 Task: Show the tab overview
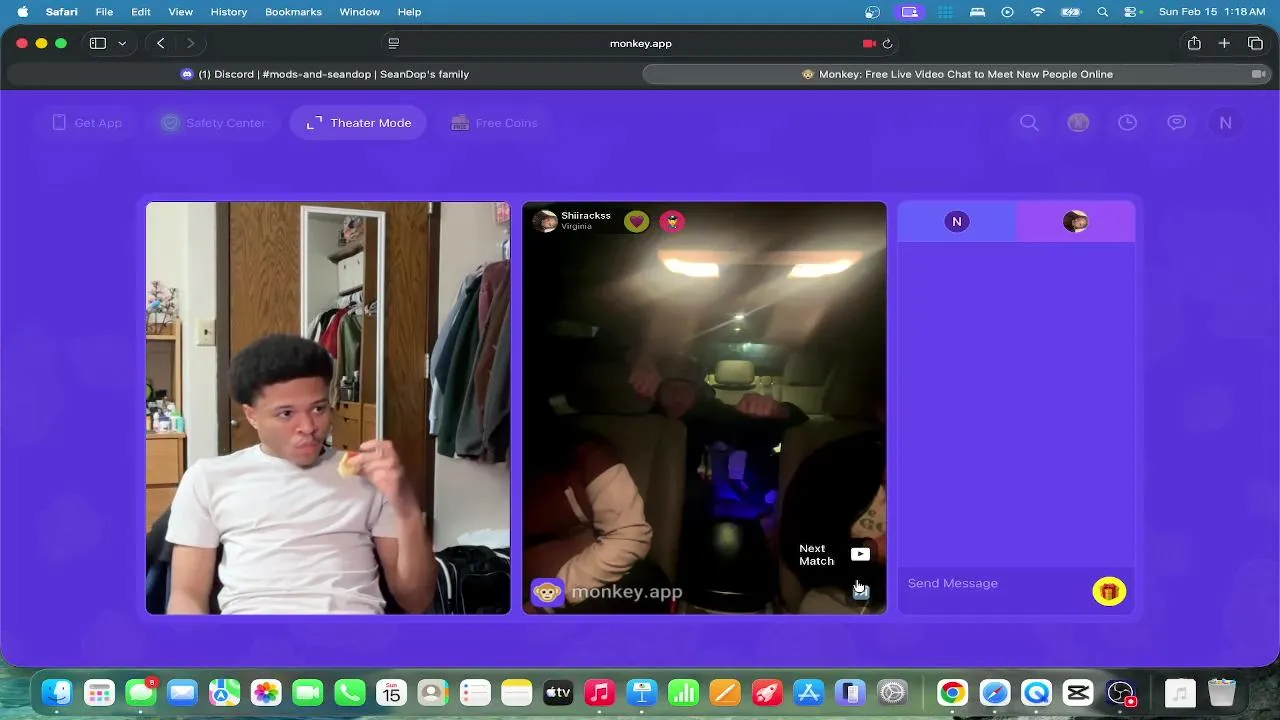point(1255,44)
